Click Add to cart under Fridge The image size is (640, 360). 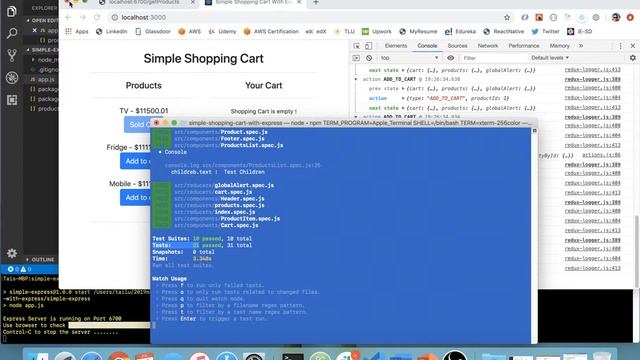click(x=136, y=161)
